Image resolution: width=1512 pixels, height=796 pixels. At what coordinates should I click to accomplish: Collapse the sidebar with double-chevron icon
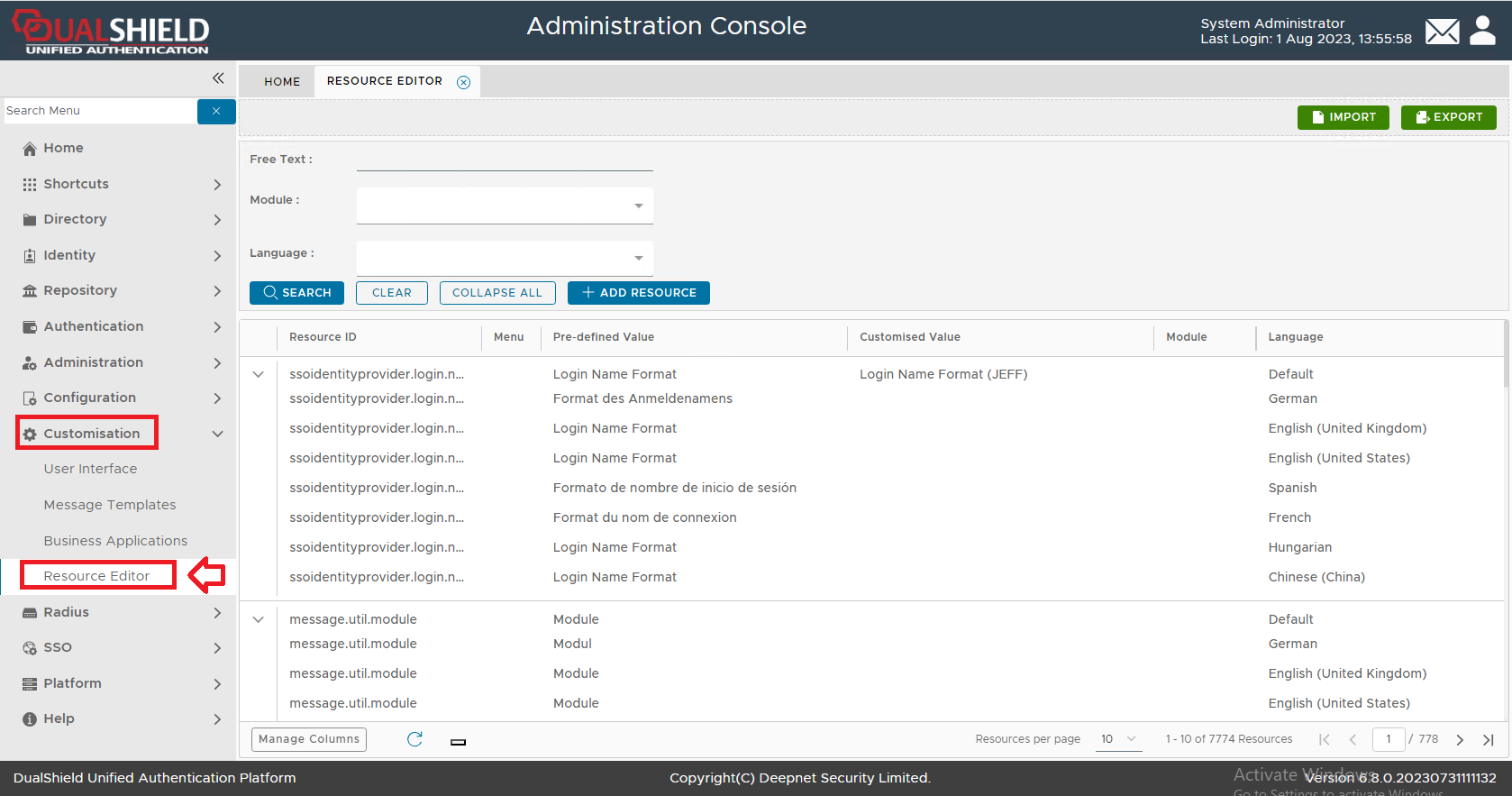click(218, 78)
